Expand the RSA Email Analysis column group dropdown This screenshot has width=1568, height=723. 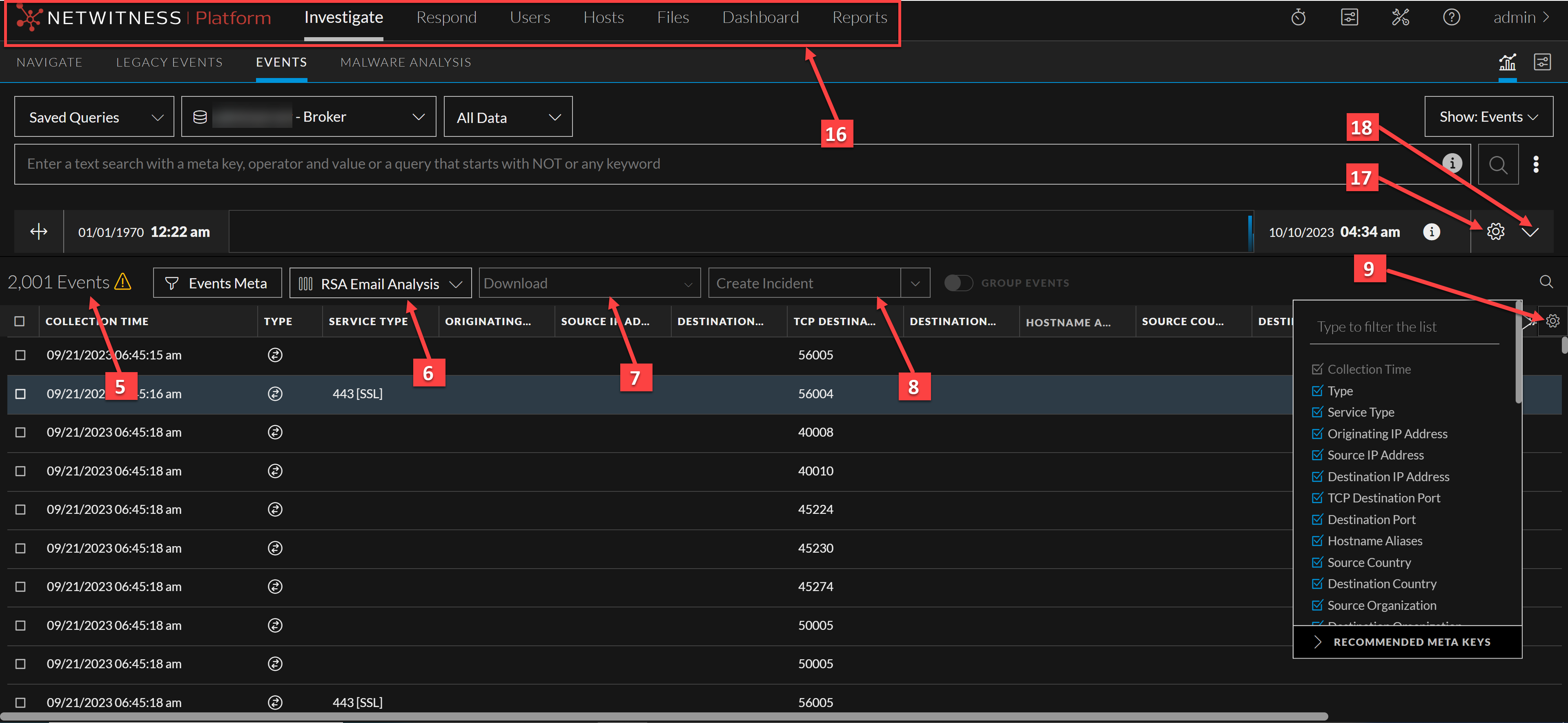pos(381,283)
